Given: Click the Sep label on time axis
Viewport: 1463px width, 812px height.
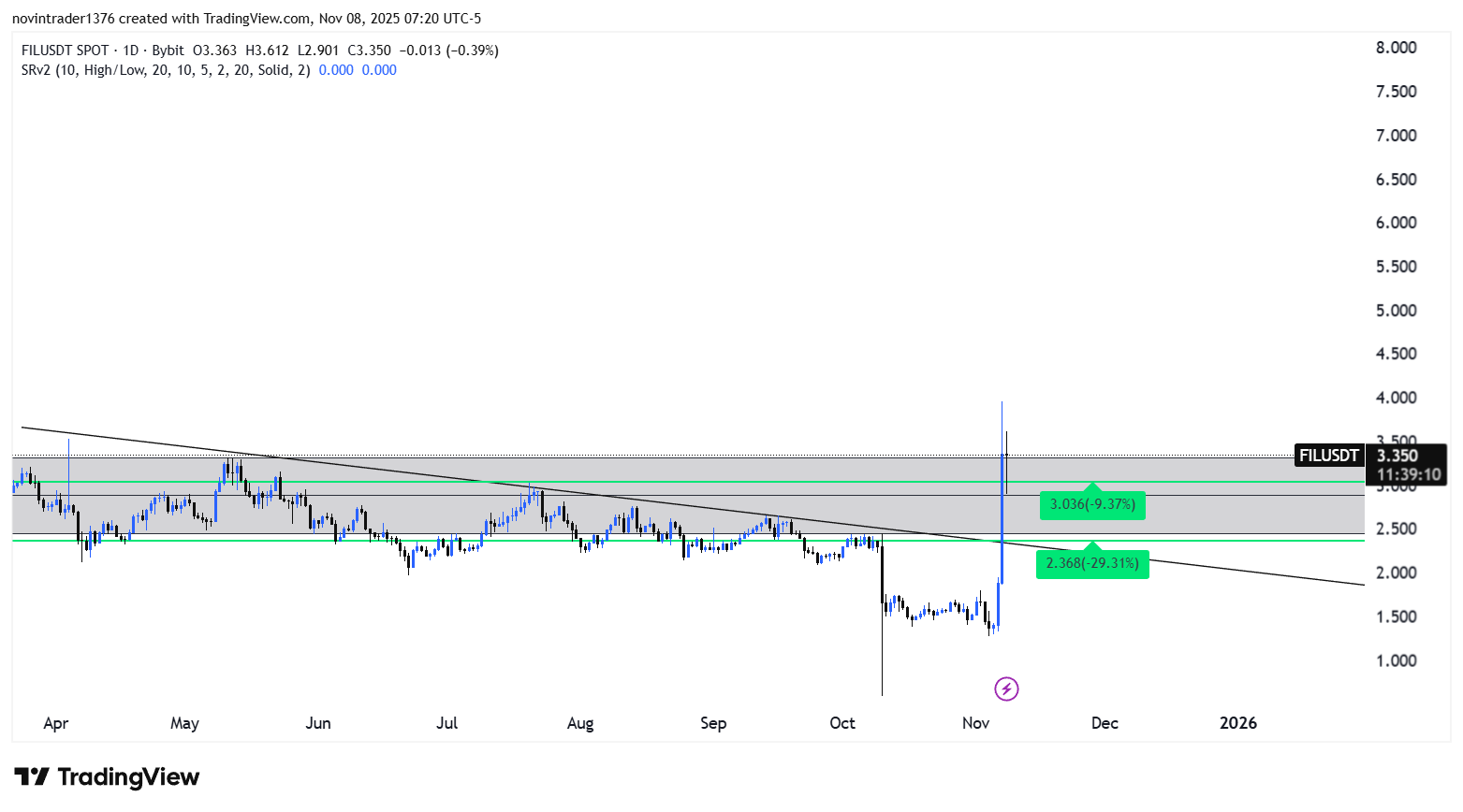Looking at the screenshot, I should [713, 723].
